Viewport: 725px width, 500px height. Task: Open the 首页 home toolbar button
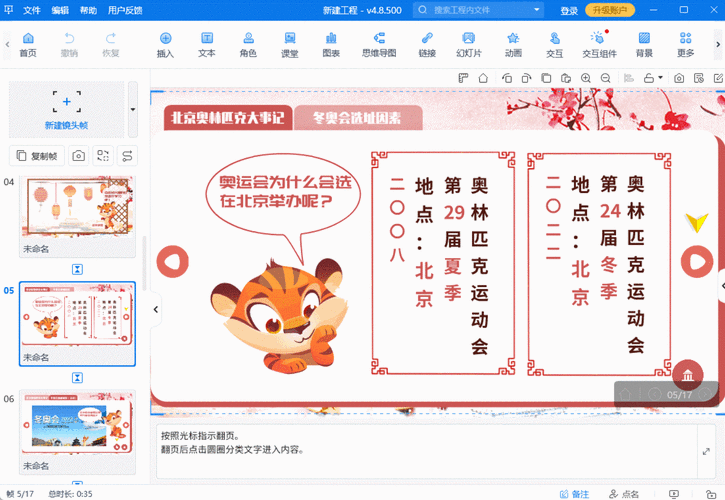[x=28, y=45]
